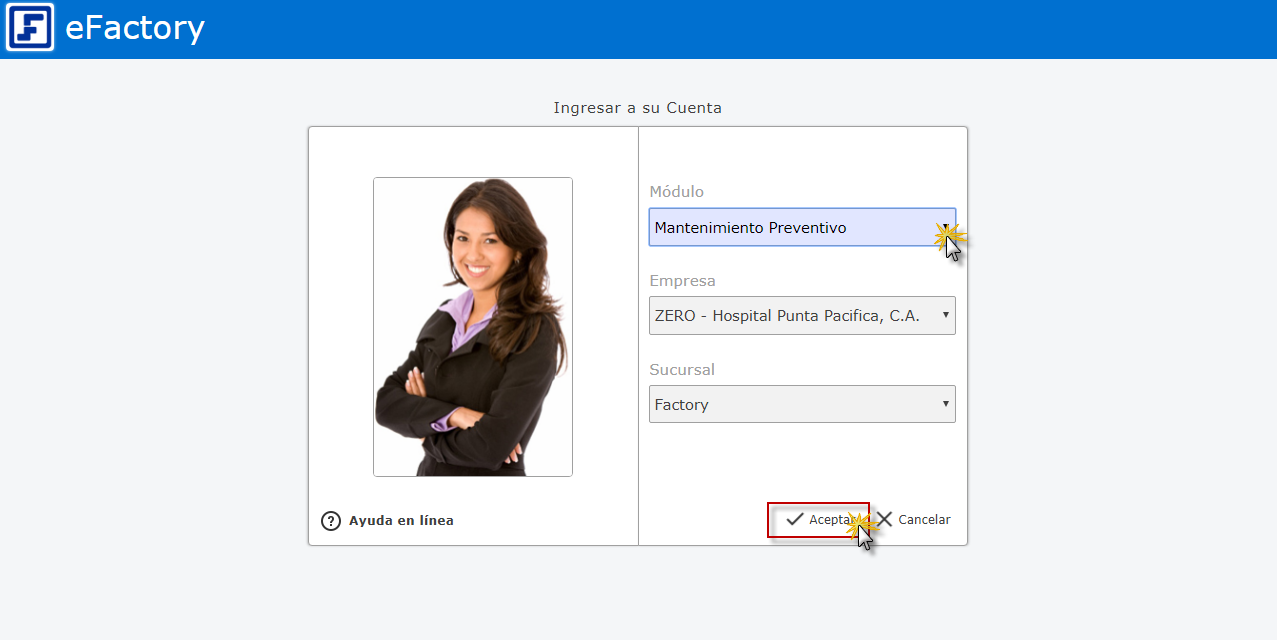Click the Ingresar a su Cuenta heading
The height and width of the screenshot is (640, 1277).
tap(637, 108)
